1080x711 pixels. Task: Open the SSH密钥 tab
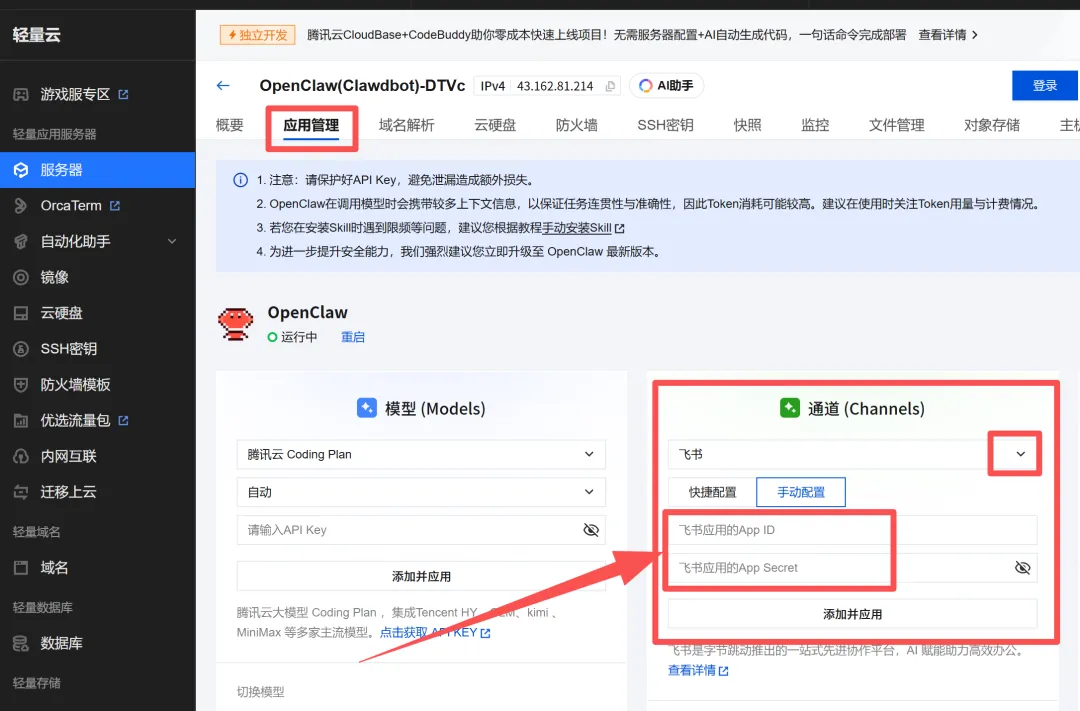665,125
